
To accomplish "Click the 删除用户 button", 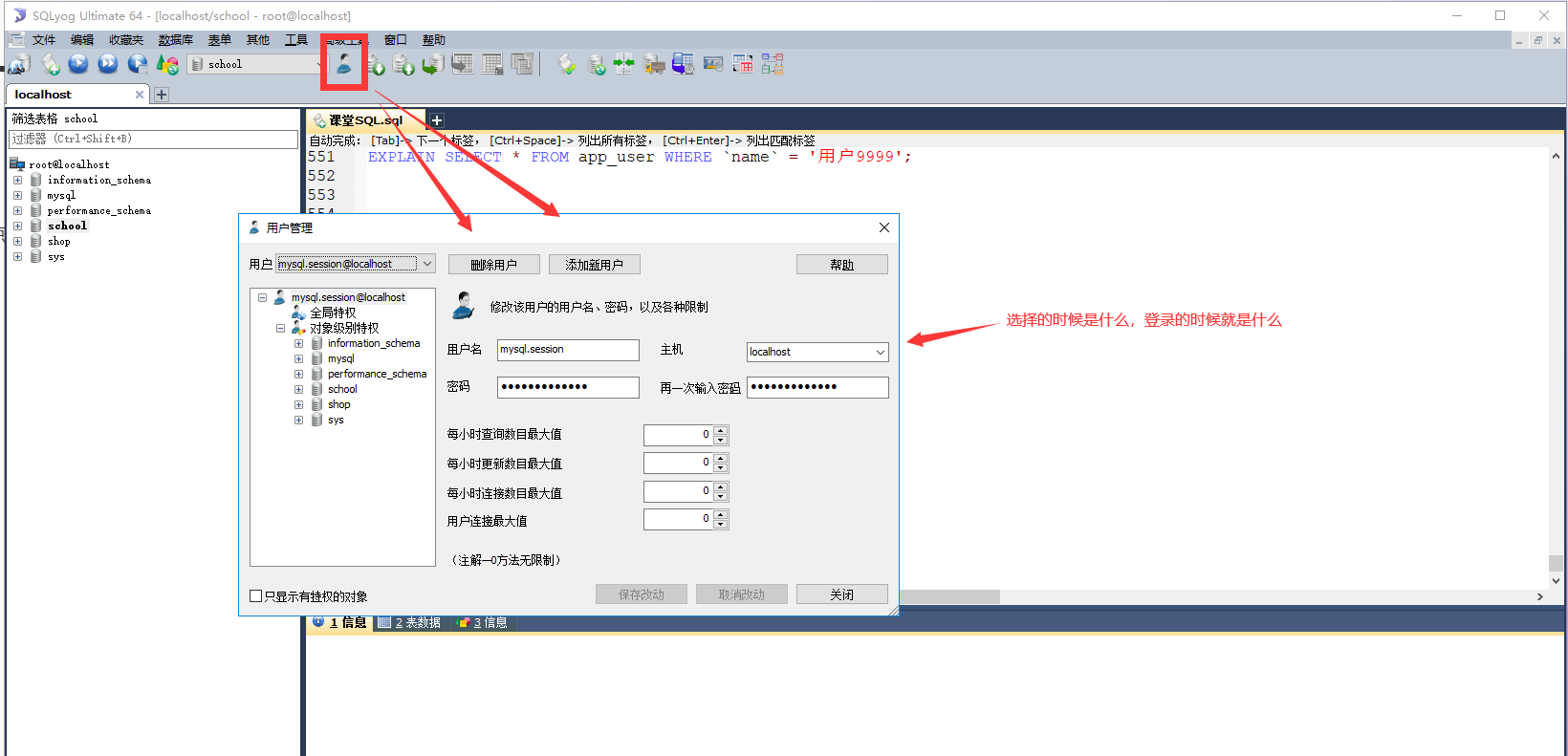I will [494, 265].
